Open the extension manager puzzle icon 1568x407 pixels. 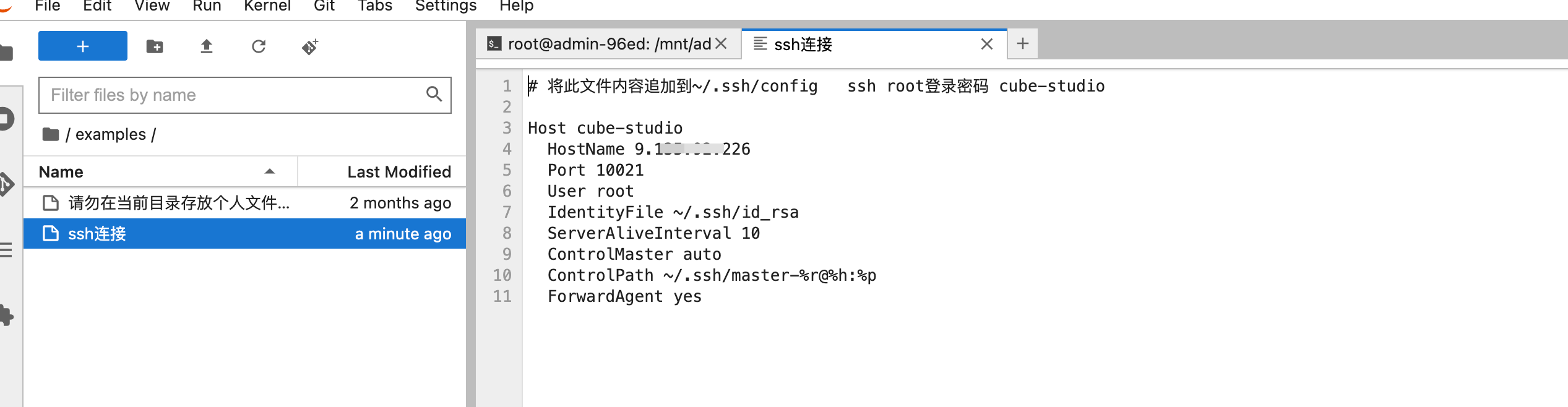[x=6, y=315]
